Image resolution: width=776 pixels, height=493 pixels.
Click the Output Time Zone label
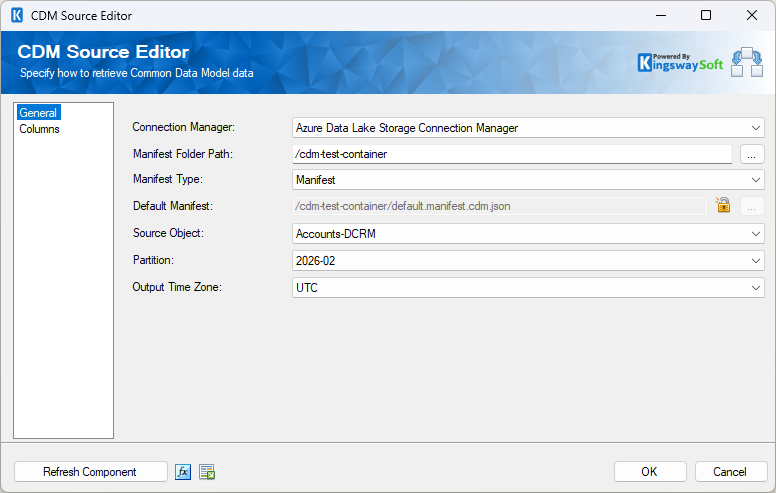tap(177, 287)
